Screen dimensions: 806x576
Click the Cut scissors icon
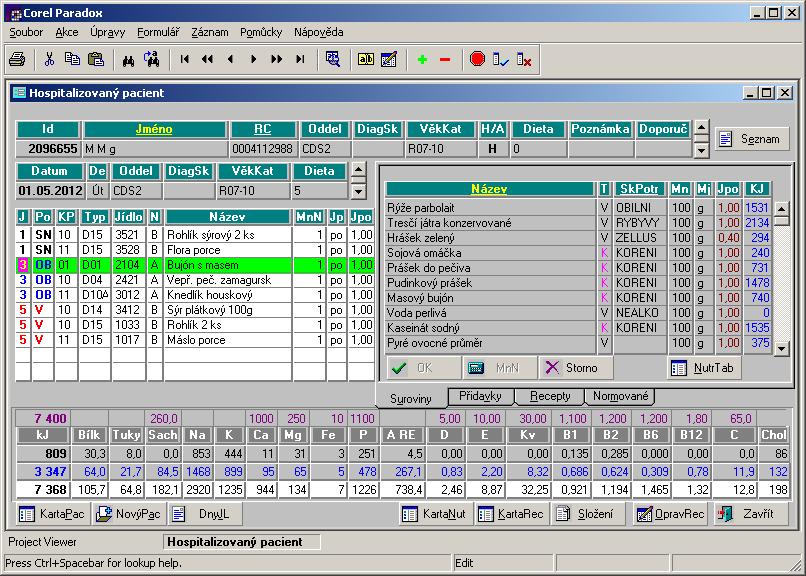point(49,60)
